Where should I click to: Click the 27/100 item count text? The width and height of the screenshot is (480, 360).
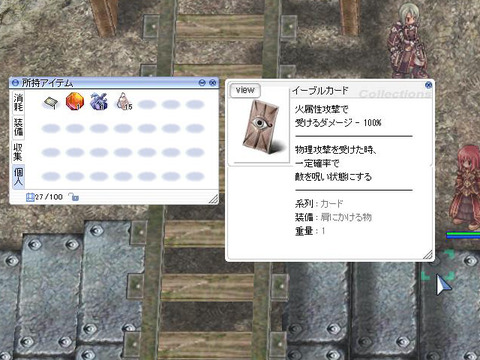click(49, 197)
